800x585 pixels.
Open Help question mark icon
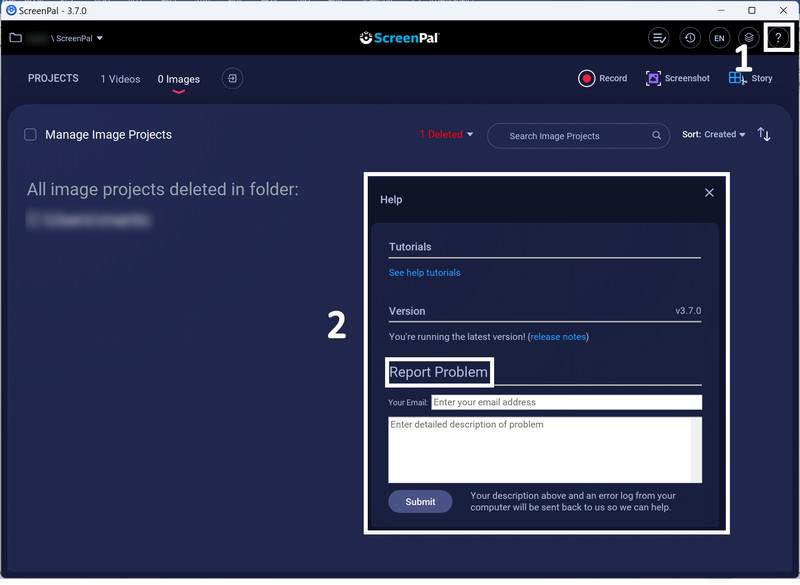[x=778, y=38]
